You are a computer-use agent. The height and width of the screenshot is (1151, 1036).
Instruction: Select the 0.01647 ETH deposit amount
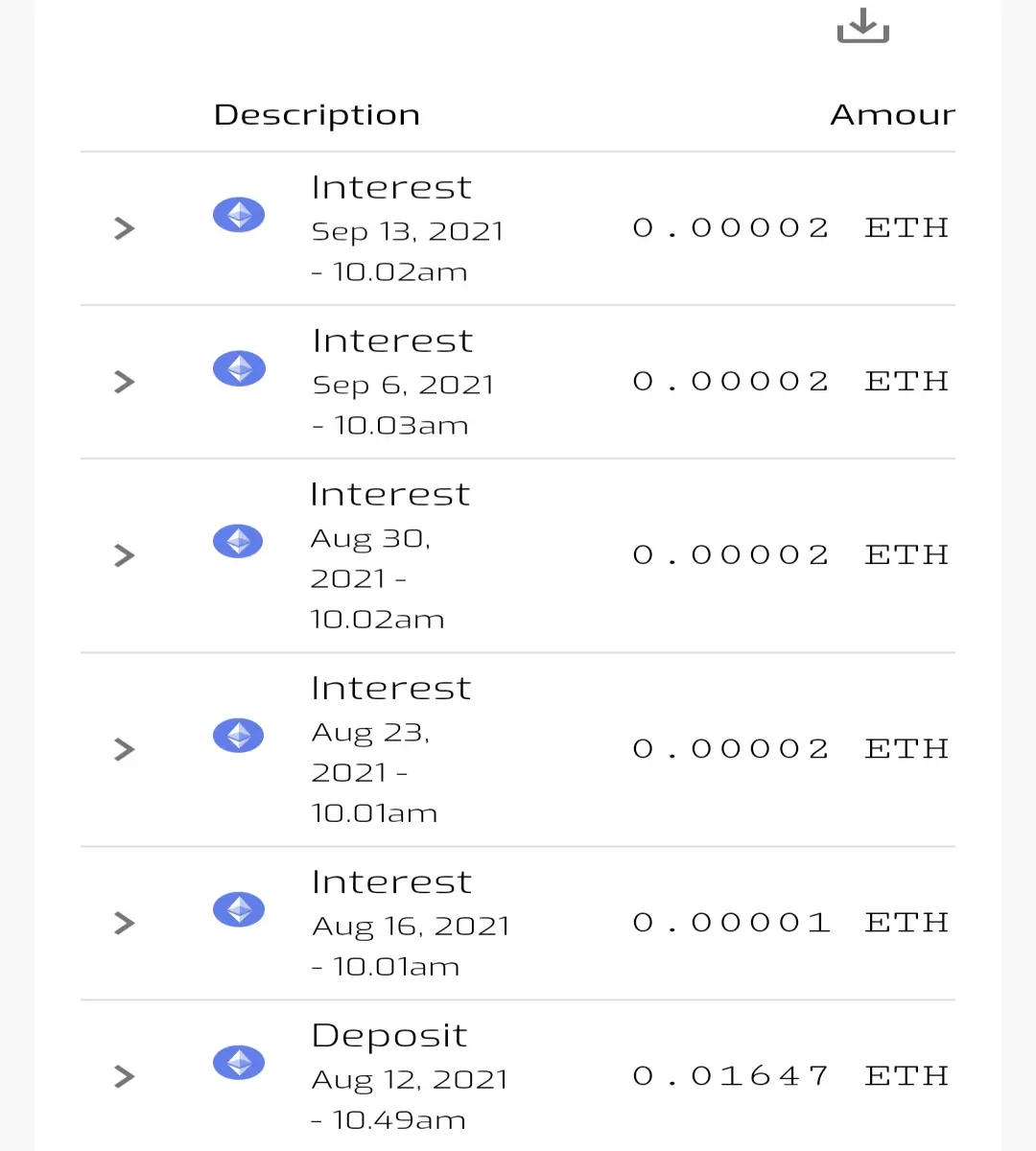[791, 1076]
